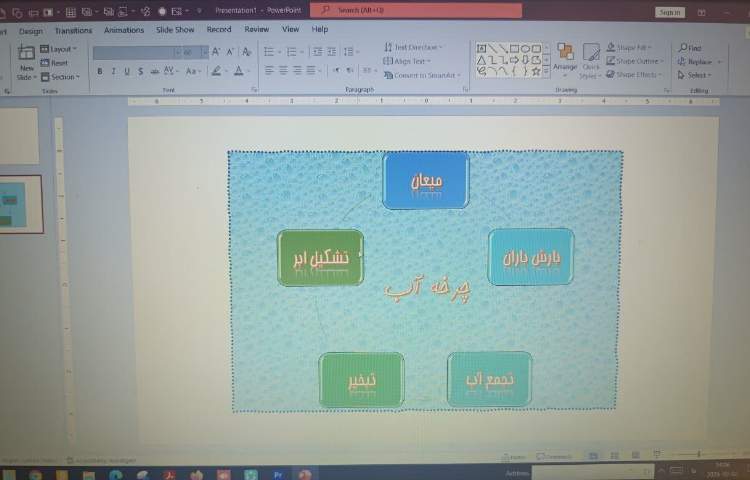This screenshot has width=750, height=480.
Task: Click the Record button in Quick Access Toolbar
Action: (x=162, y=11)
